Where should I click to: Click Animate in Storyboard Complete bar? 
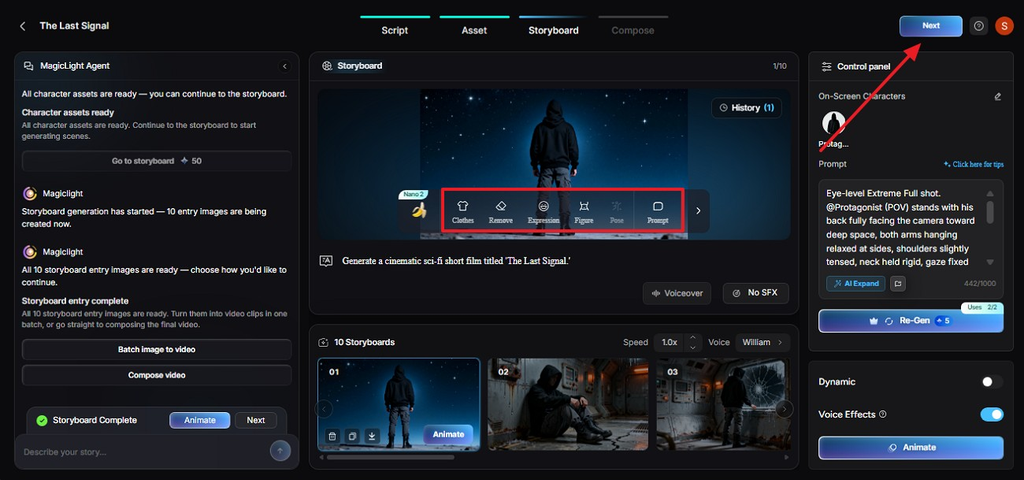click(200, 421)
